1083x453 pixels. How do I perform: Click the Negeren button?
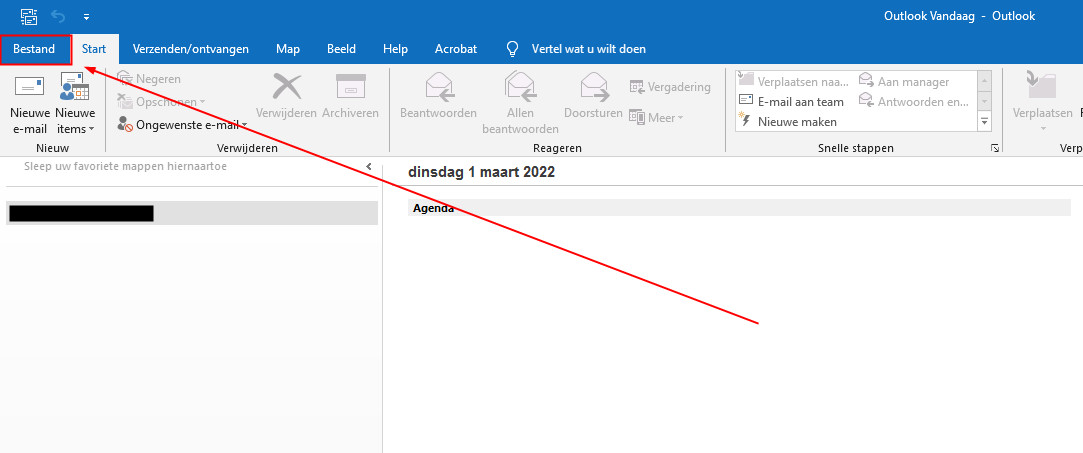[148, 79]
